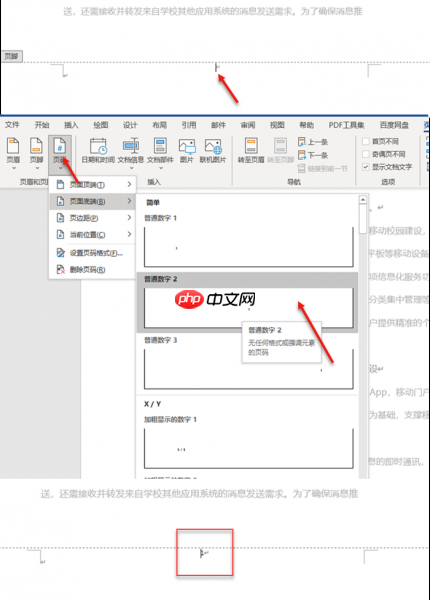Switch to the PDF工具集 tab
Screen dimensions: 430x600
[x=346, y=125]
